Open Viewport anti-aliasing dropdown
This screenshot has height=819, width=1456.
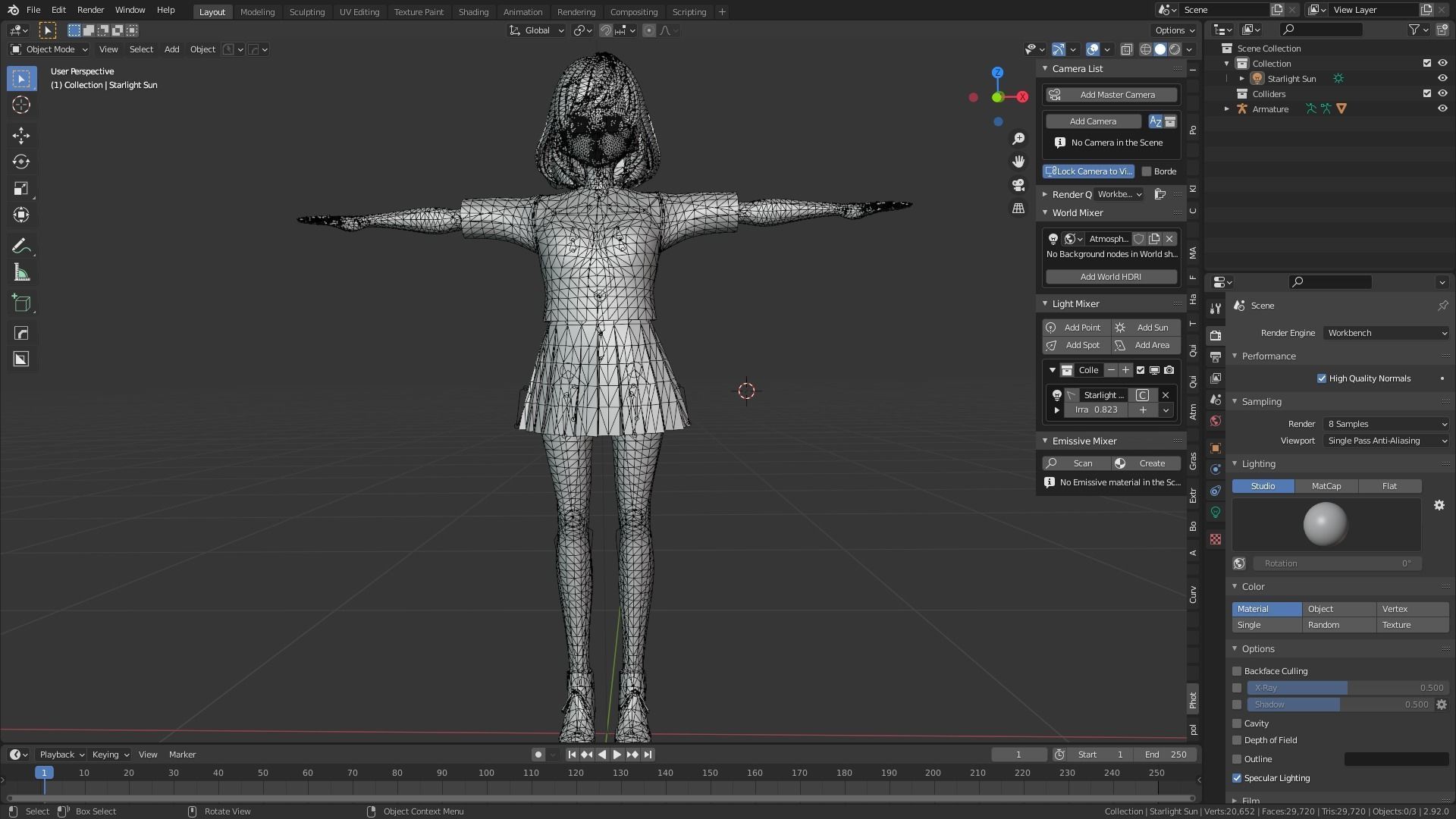1386,441
